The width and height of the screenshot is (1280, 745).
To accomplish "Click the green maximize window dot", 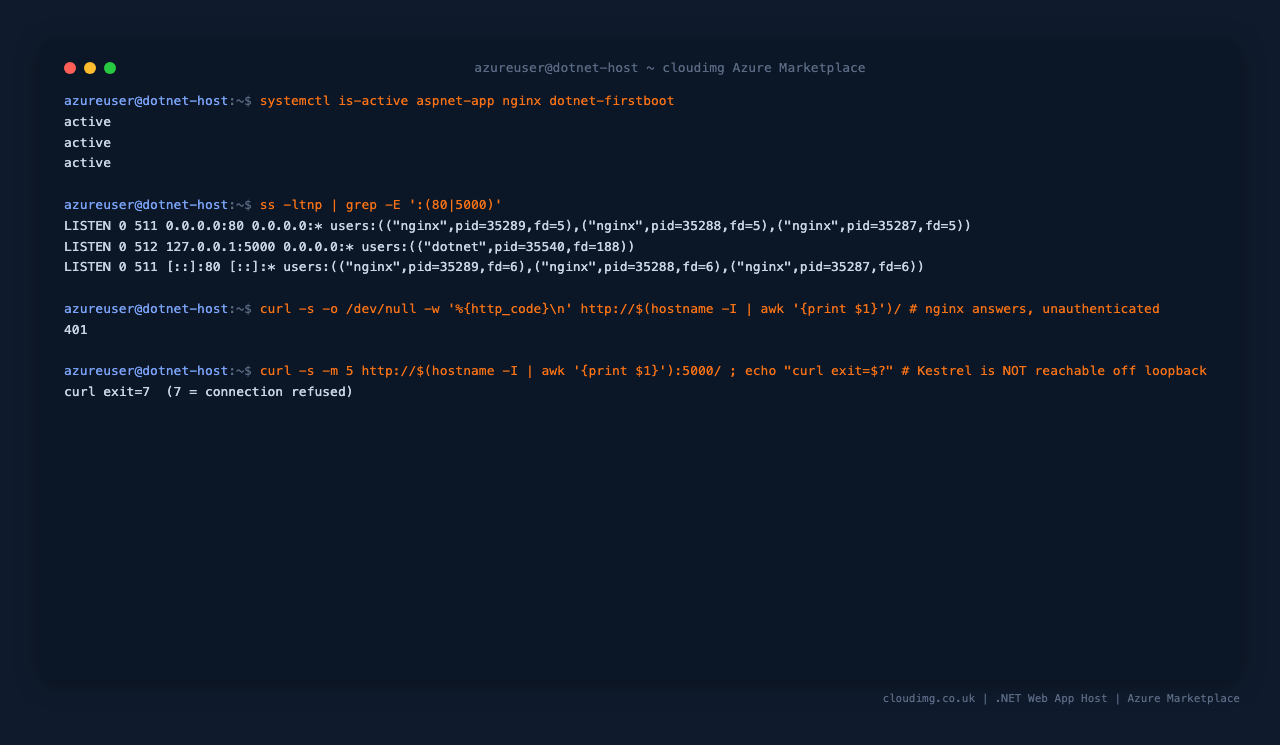I will (x=110, y=68).
